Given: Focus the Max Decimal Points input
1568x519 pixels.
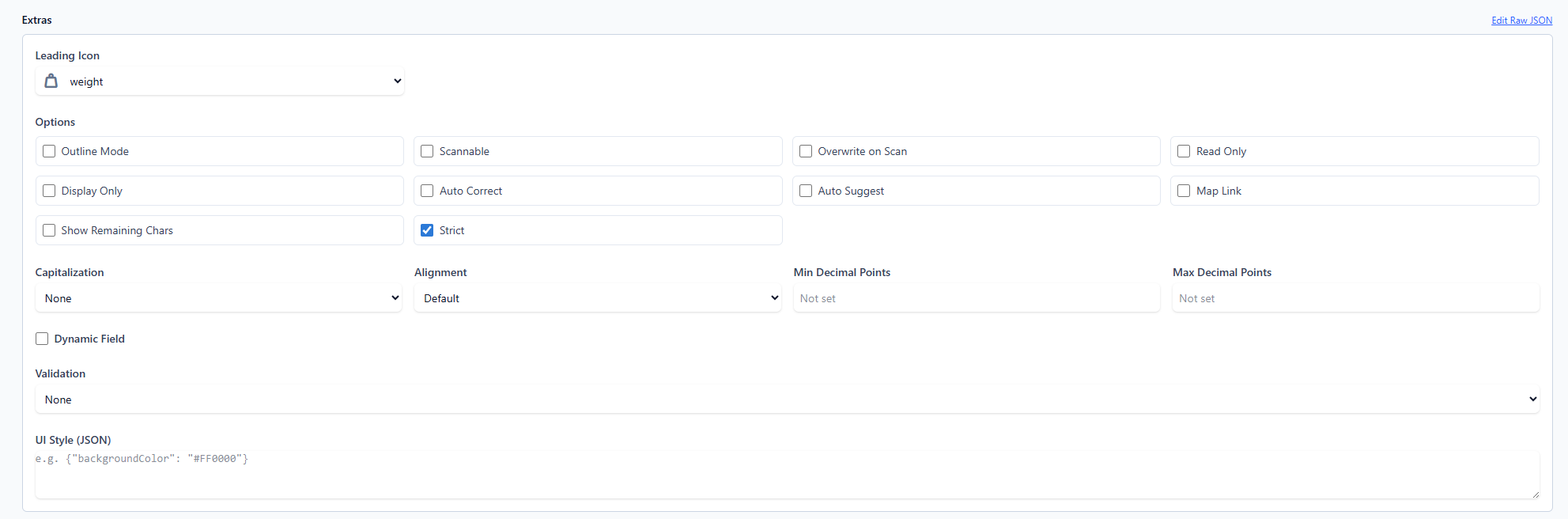Looking at the screenshot, I should pyautogui.click(x=1355, y=298).
